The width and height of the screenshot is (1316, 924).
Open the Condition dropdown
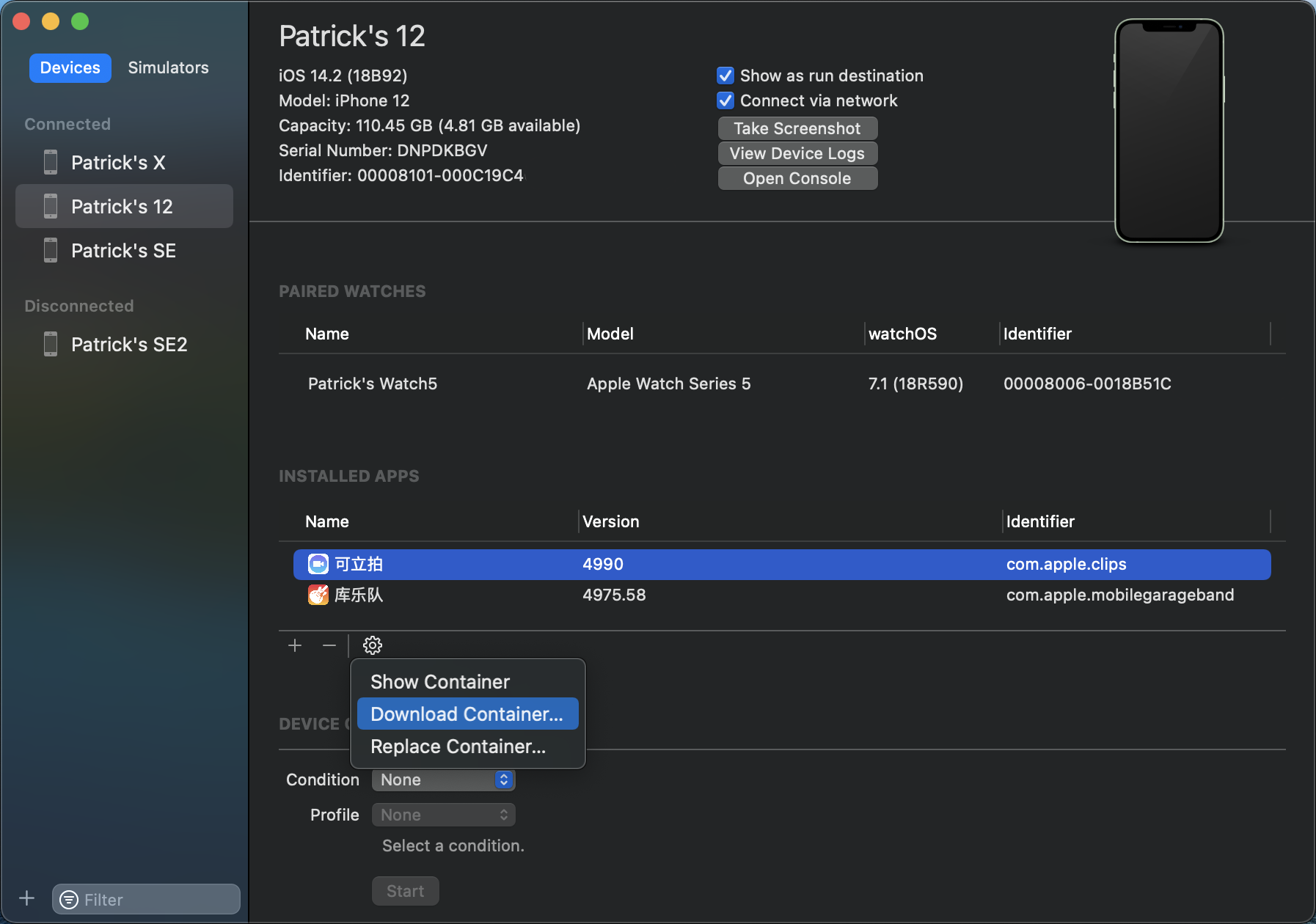[443, 780]
